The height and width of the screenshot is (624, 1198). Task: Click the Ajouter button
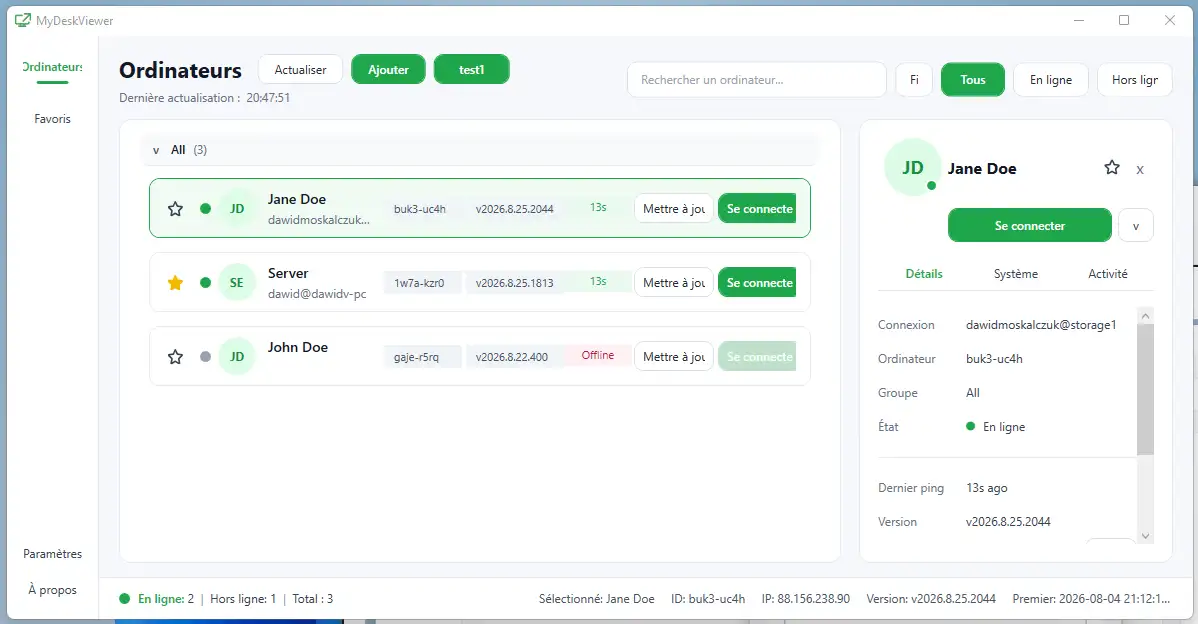pyautogui.click(x=388, y=70)
